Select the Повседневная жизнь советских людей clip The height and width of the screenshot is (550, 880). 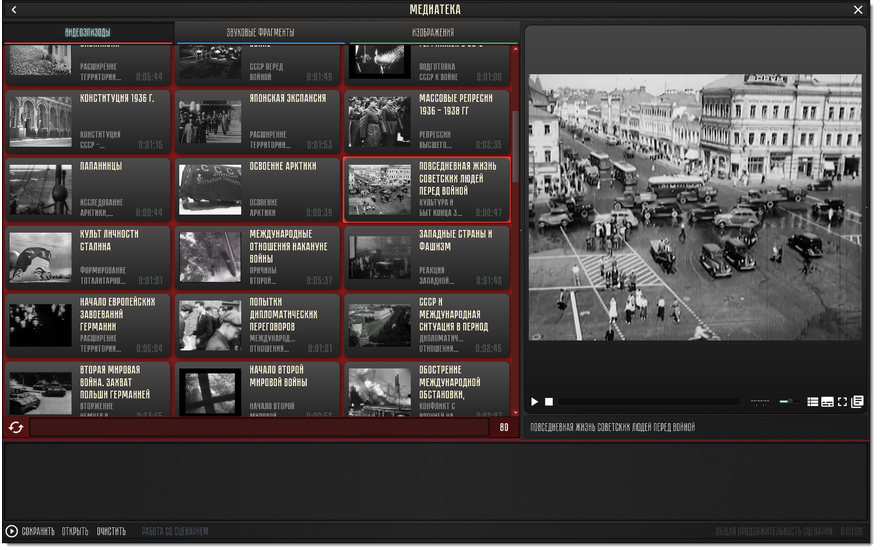(x=427, y=190)
